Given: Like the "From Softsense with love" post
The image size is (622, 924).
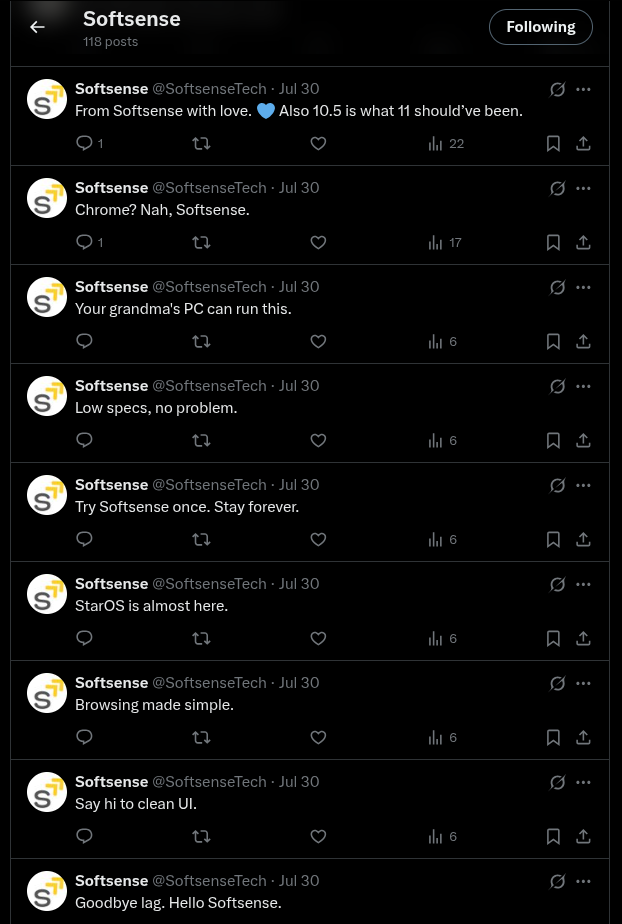Looking at the screenshot, I should (x=318, y=144).
